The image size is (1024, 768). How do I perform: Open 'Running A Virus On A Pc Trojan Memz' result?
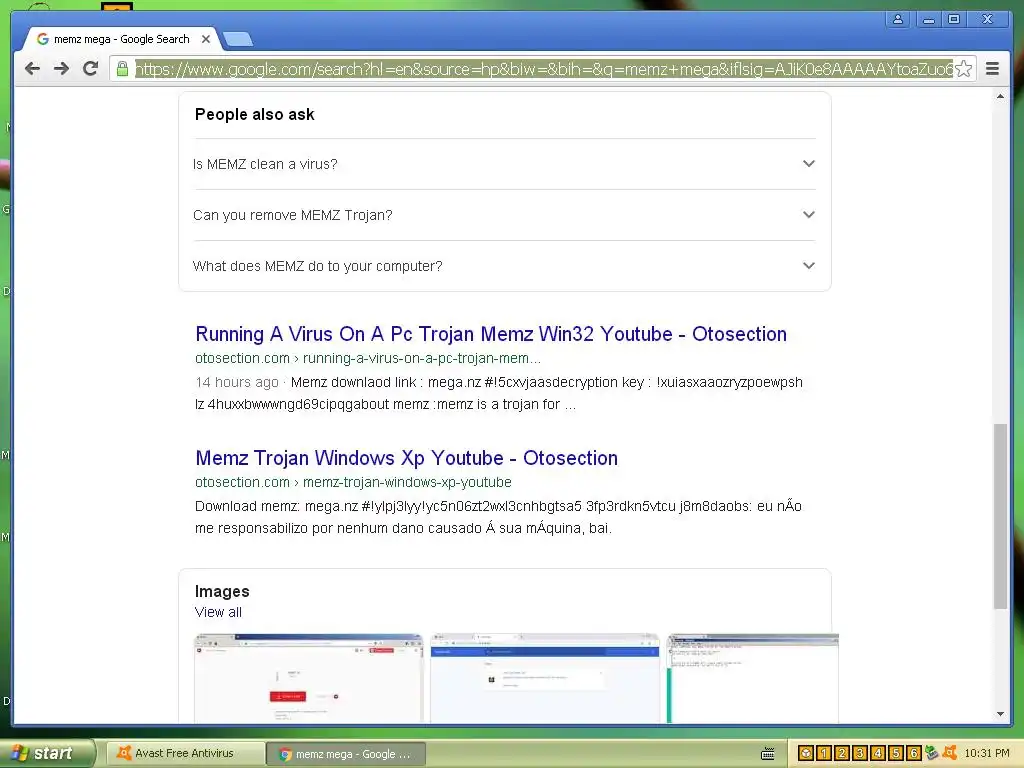(491, 334)
